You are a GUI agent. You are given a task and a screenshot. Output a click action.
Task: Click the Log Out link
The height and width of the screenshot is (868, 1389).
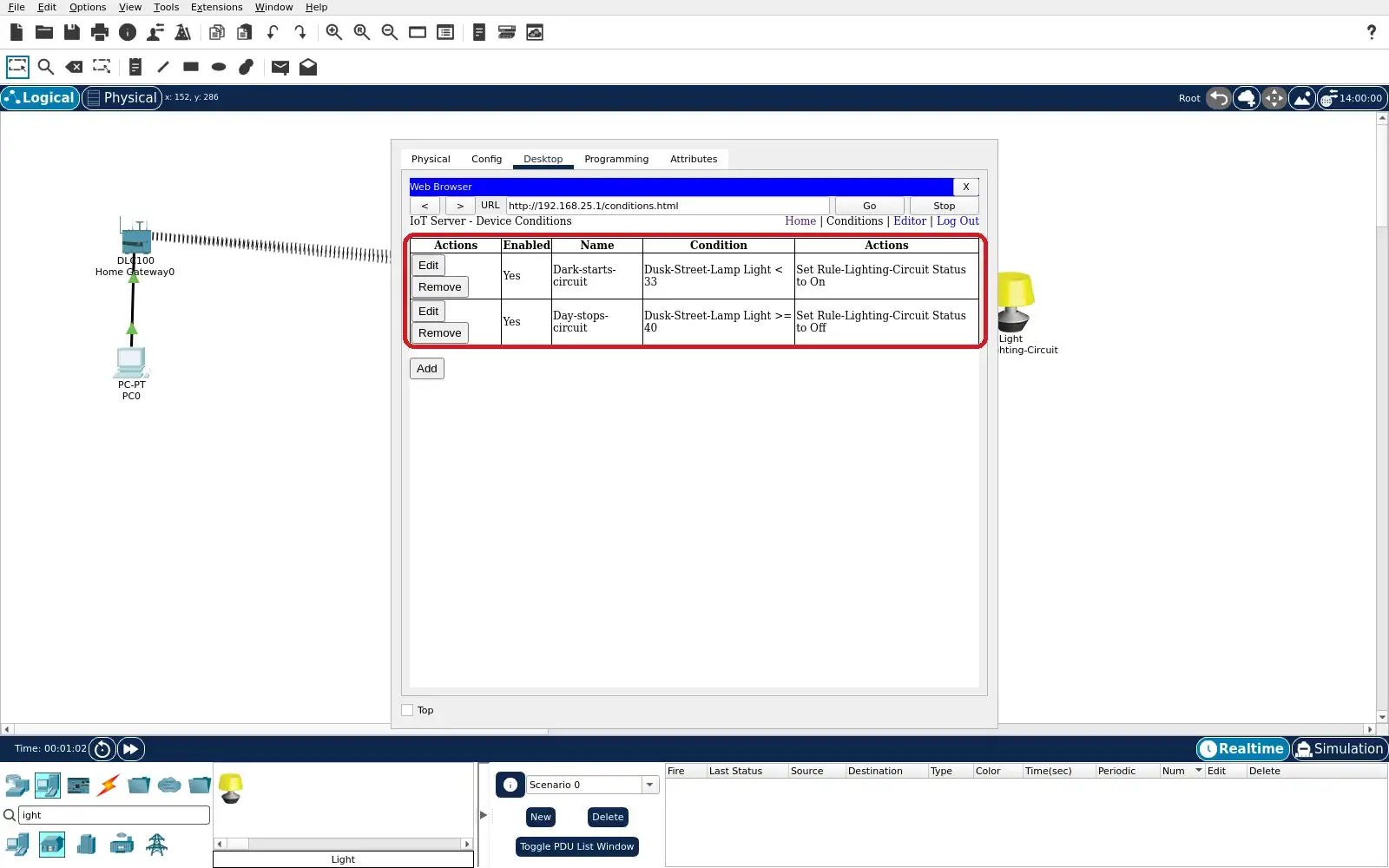point(958,221)
